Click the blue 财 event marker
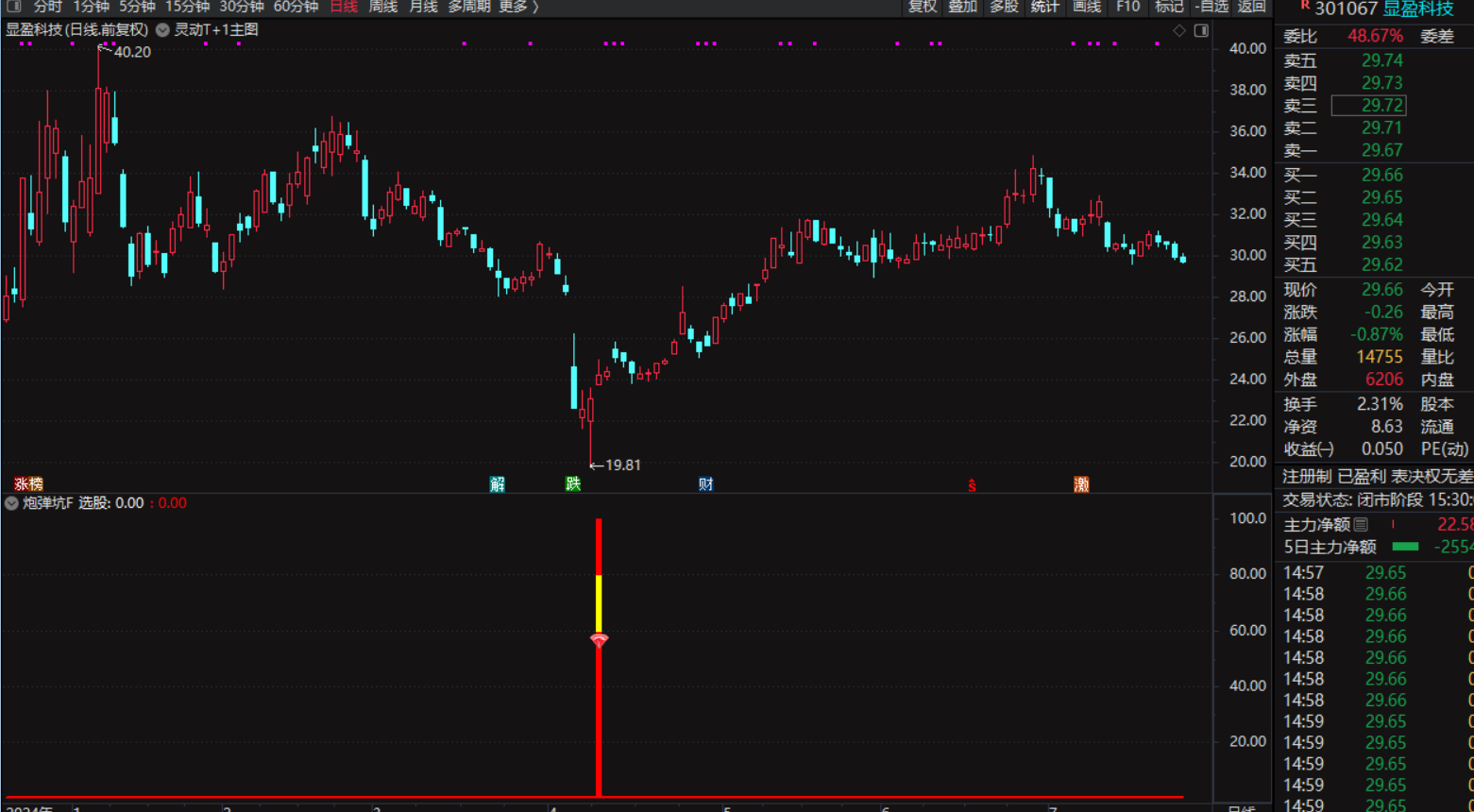This screenshot has width=1474, height=812. coord(705,484)
